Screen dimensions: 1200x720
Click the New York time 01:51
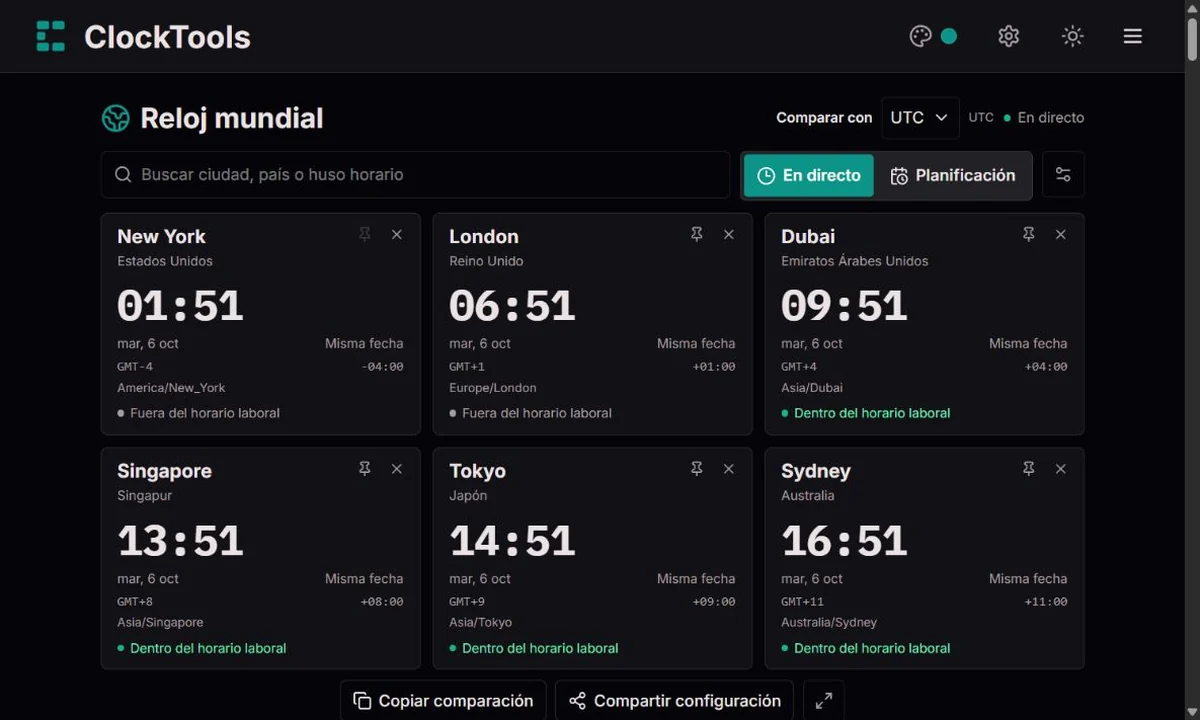pos(180,306)
